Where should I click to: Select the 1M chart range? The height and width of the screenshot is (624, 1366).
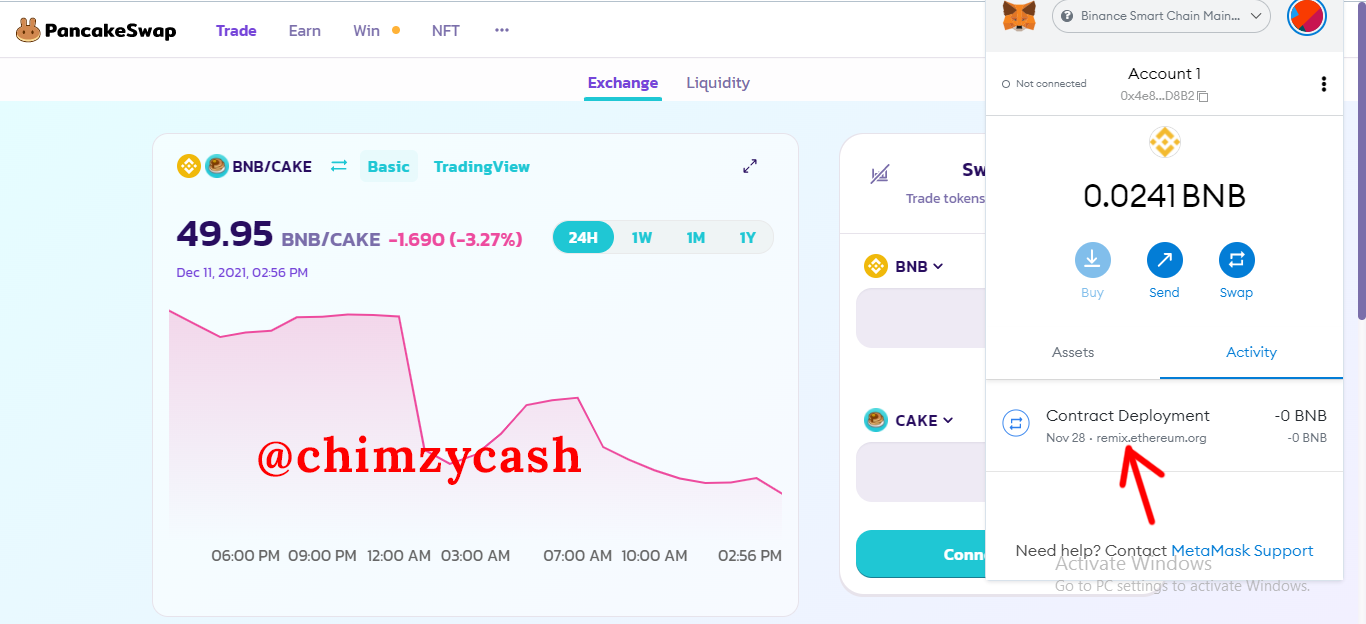(696, 237)
